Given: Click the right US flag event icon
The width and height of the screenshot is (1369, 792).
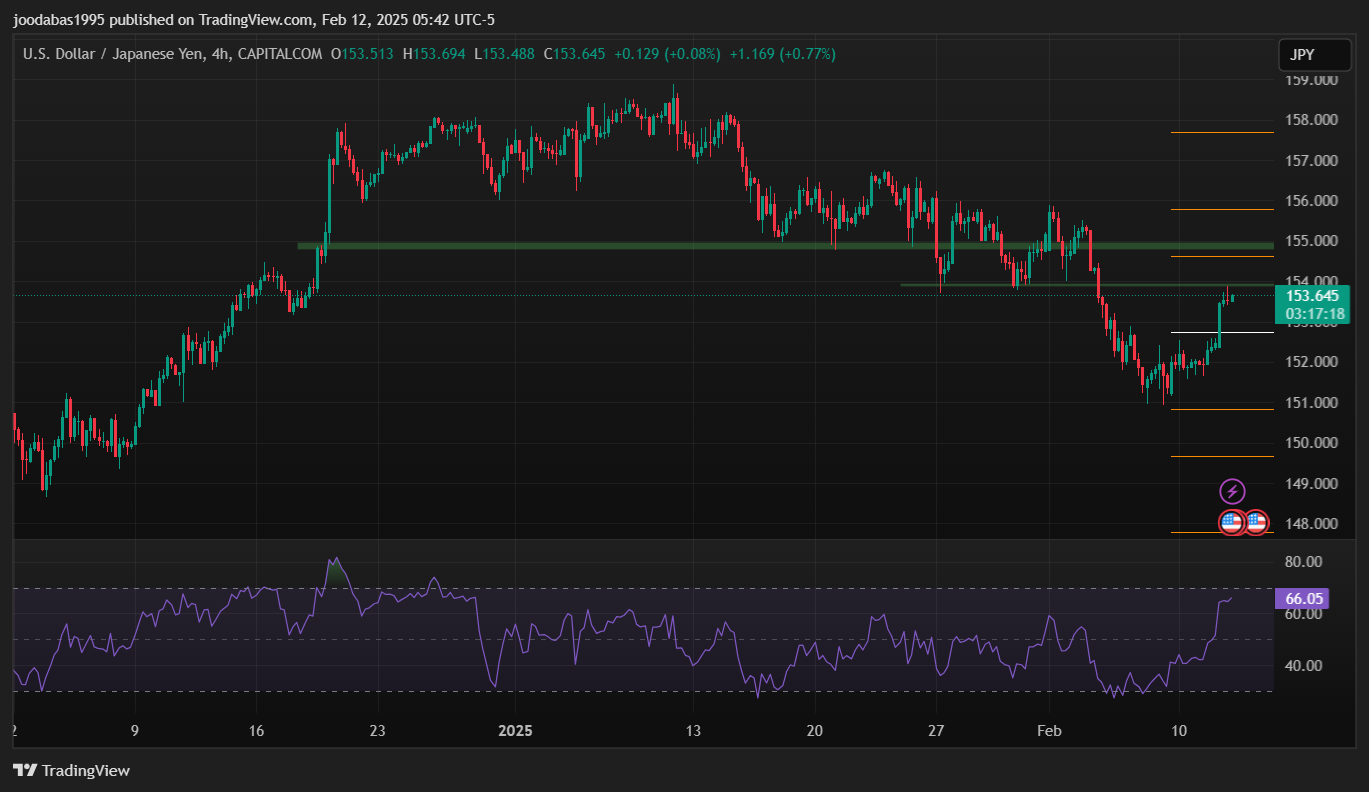Looking at the screenshot, I should (1256, 522).
